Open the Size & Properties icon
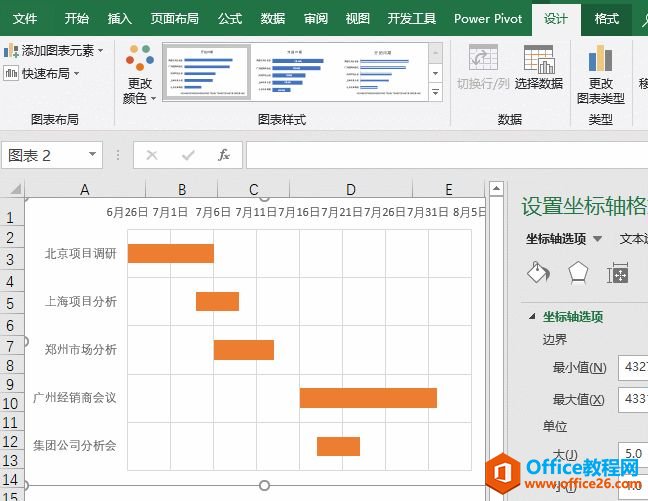 coord(617,273)
